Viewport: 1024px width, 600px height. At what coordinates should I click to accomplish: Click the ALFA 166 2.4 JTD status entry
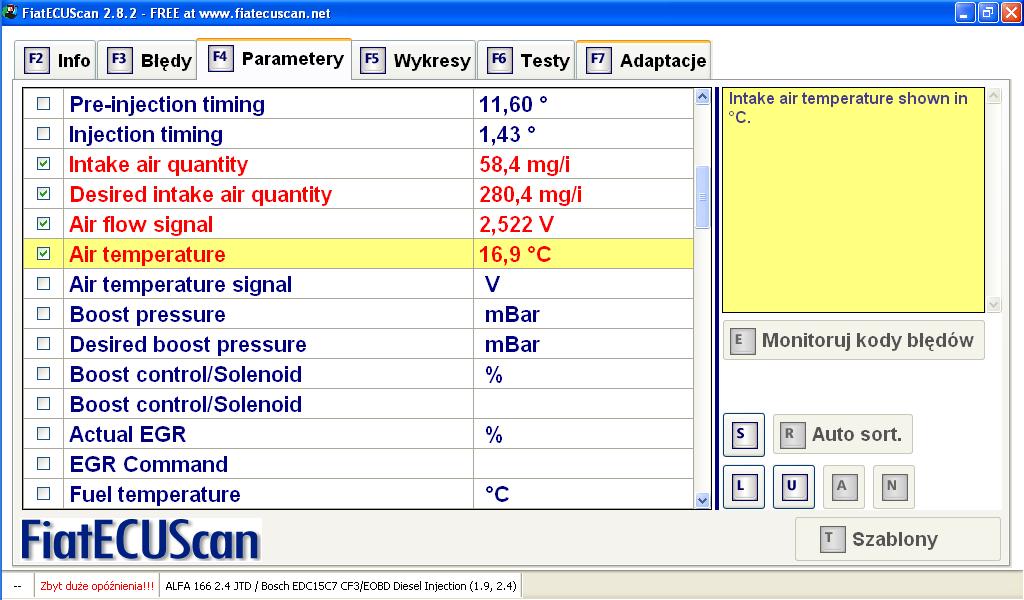341,586
